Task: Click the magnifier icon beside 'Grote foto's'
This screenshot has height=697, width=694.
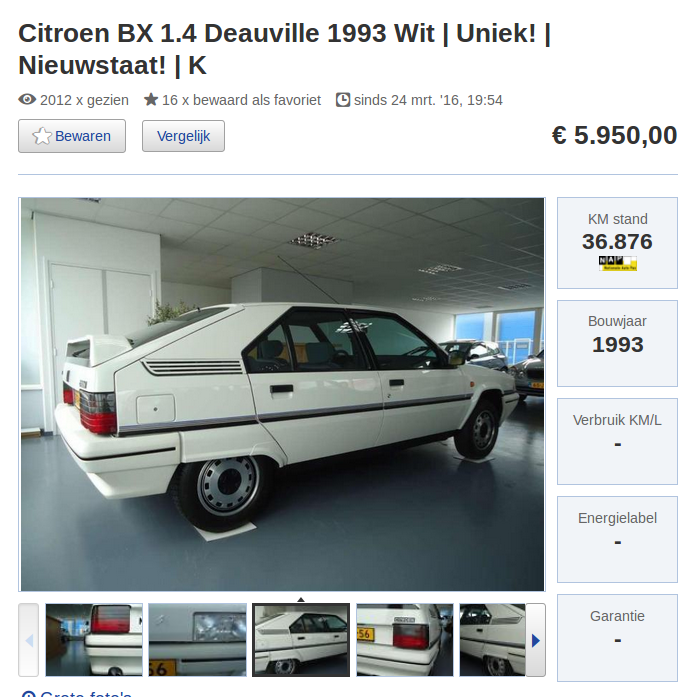Action: point(28,694)
